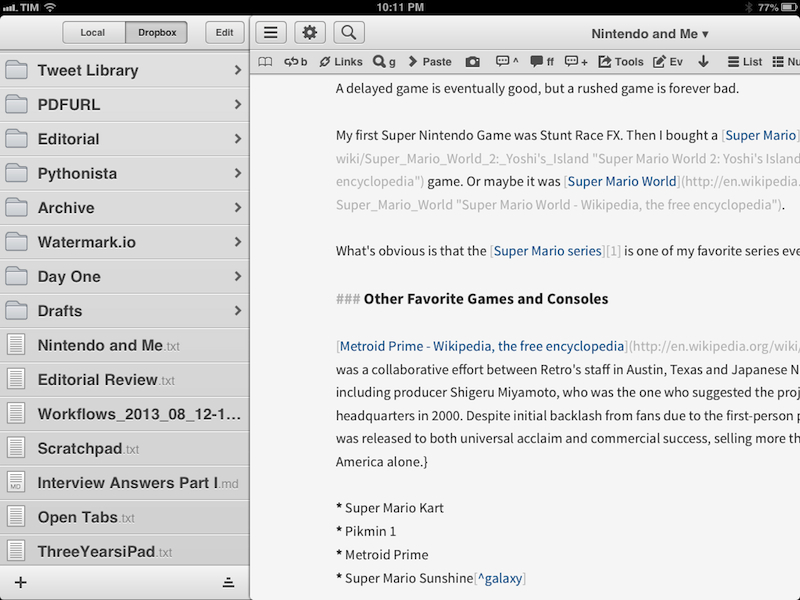The image size is (800, 600).
Task: Switch file source to Local
Action: (x=93, y=33)
